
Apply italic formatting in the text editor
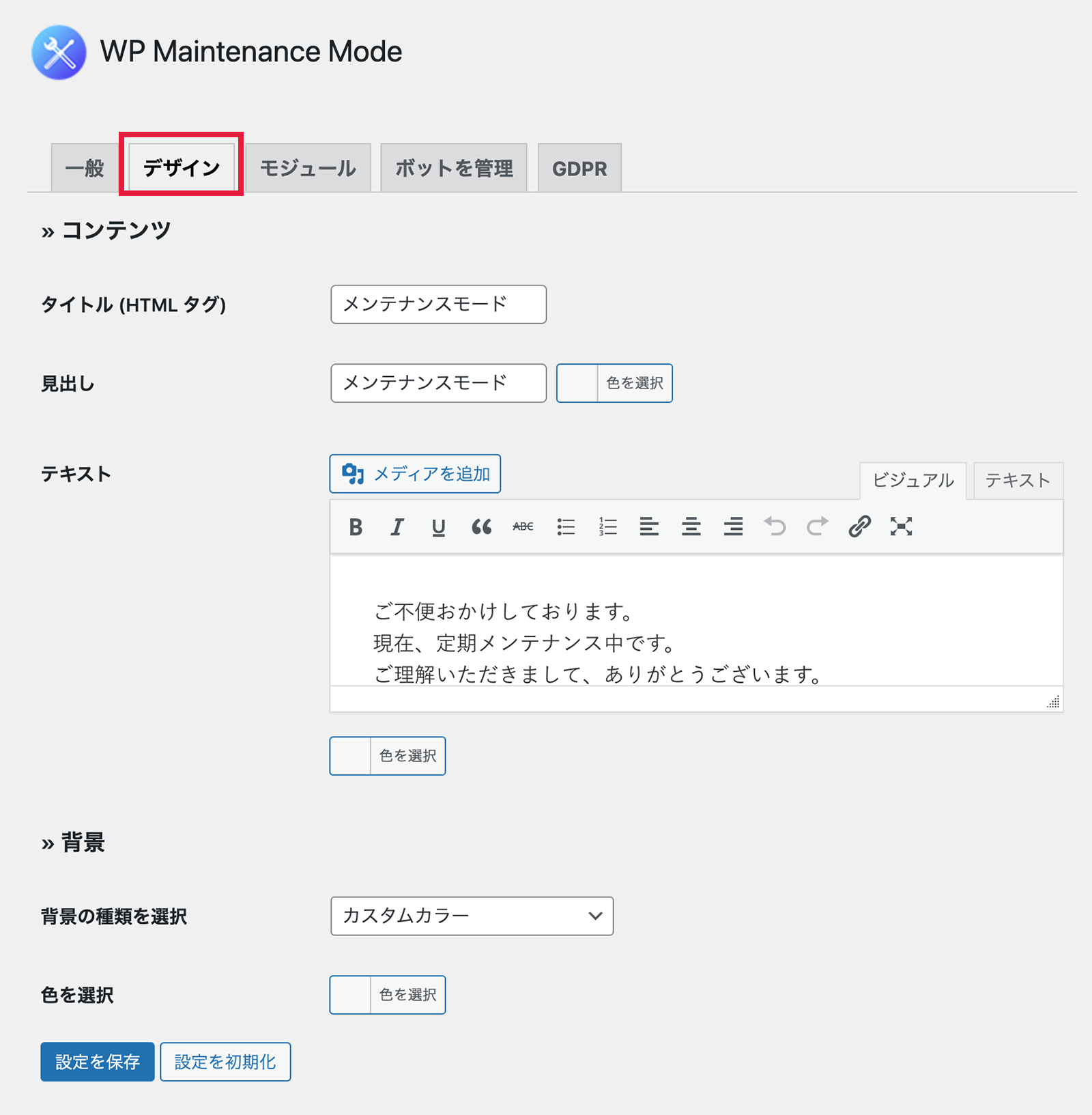[x=397, y=526]
